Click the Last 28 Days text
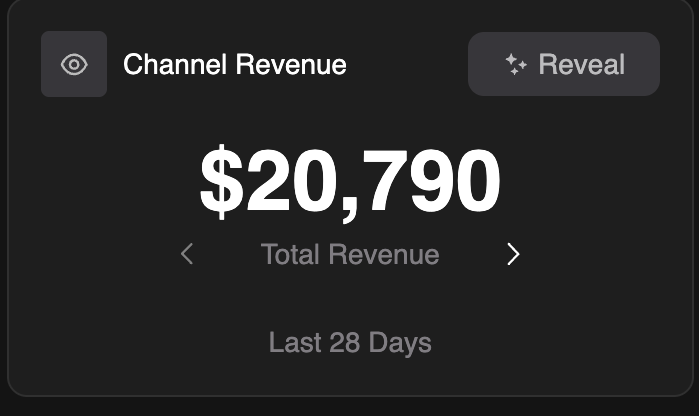The width and height of the screenshot is (699, 416). tap(350, 342)
